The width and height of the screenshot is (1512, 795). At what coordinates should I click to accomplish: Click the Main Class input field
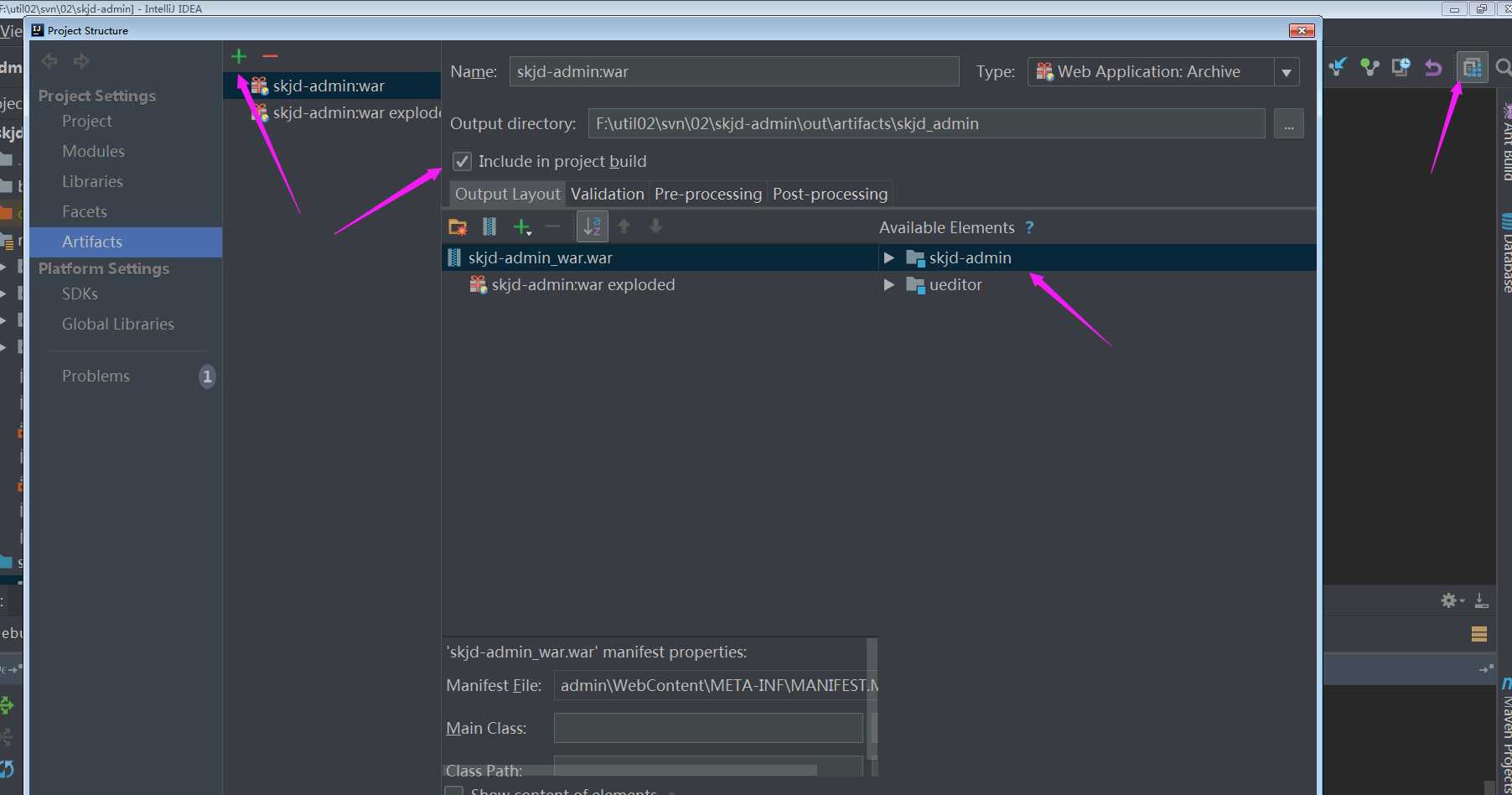point(708,728)
